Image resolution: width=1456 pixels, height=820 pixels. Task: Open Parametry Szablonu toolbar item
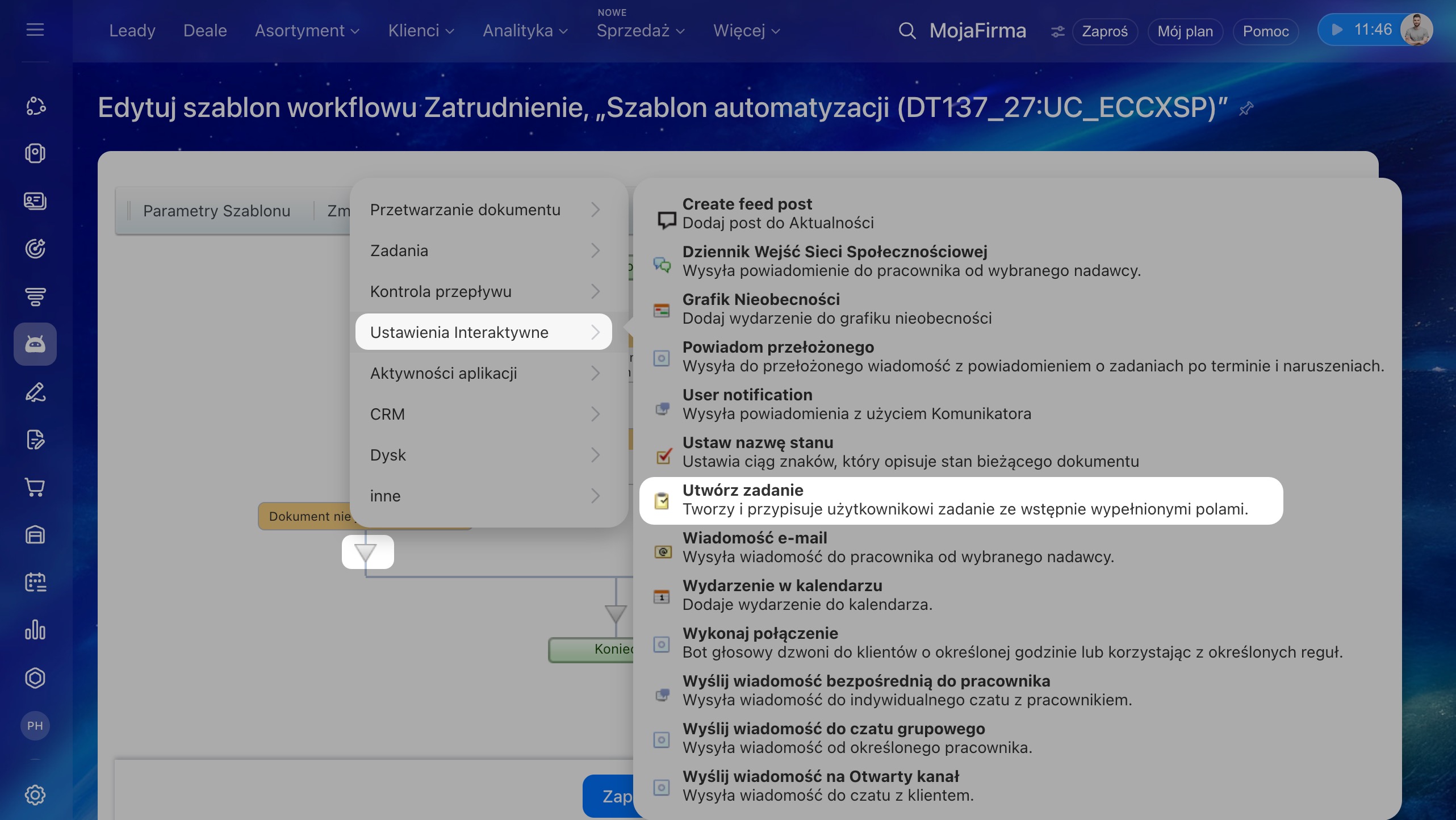point(216,211)
